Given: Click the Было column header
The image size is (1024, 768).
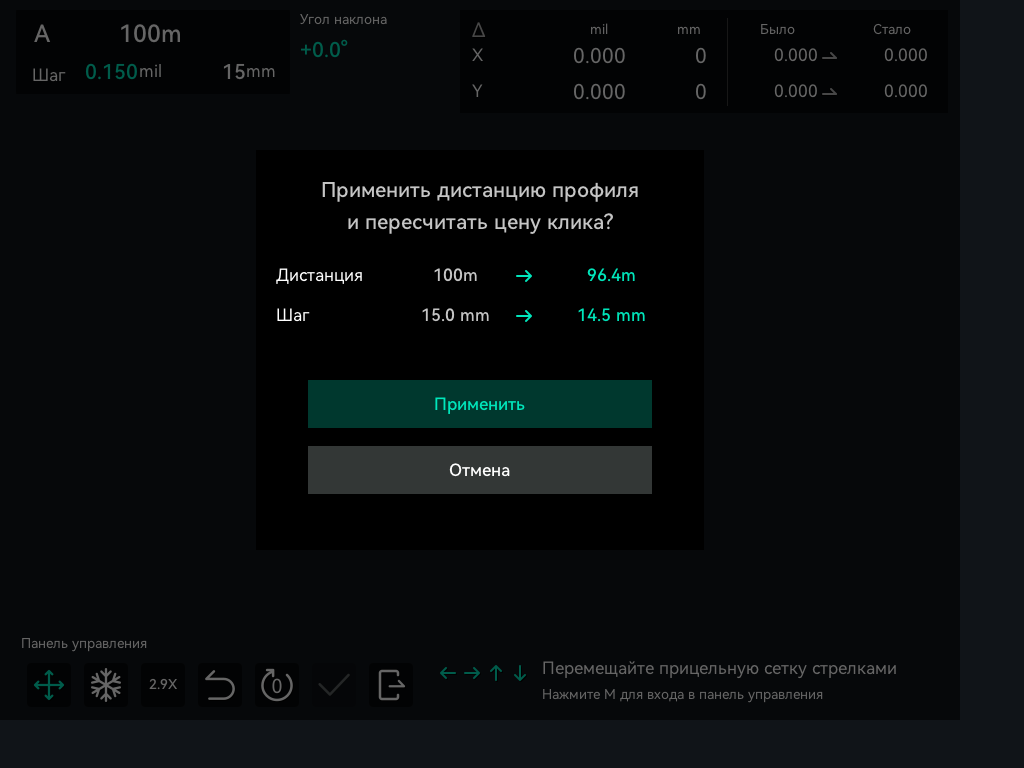Looking at the screenshot, I should click(x=777, y=29).
